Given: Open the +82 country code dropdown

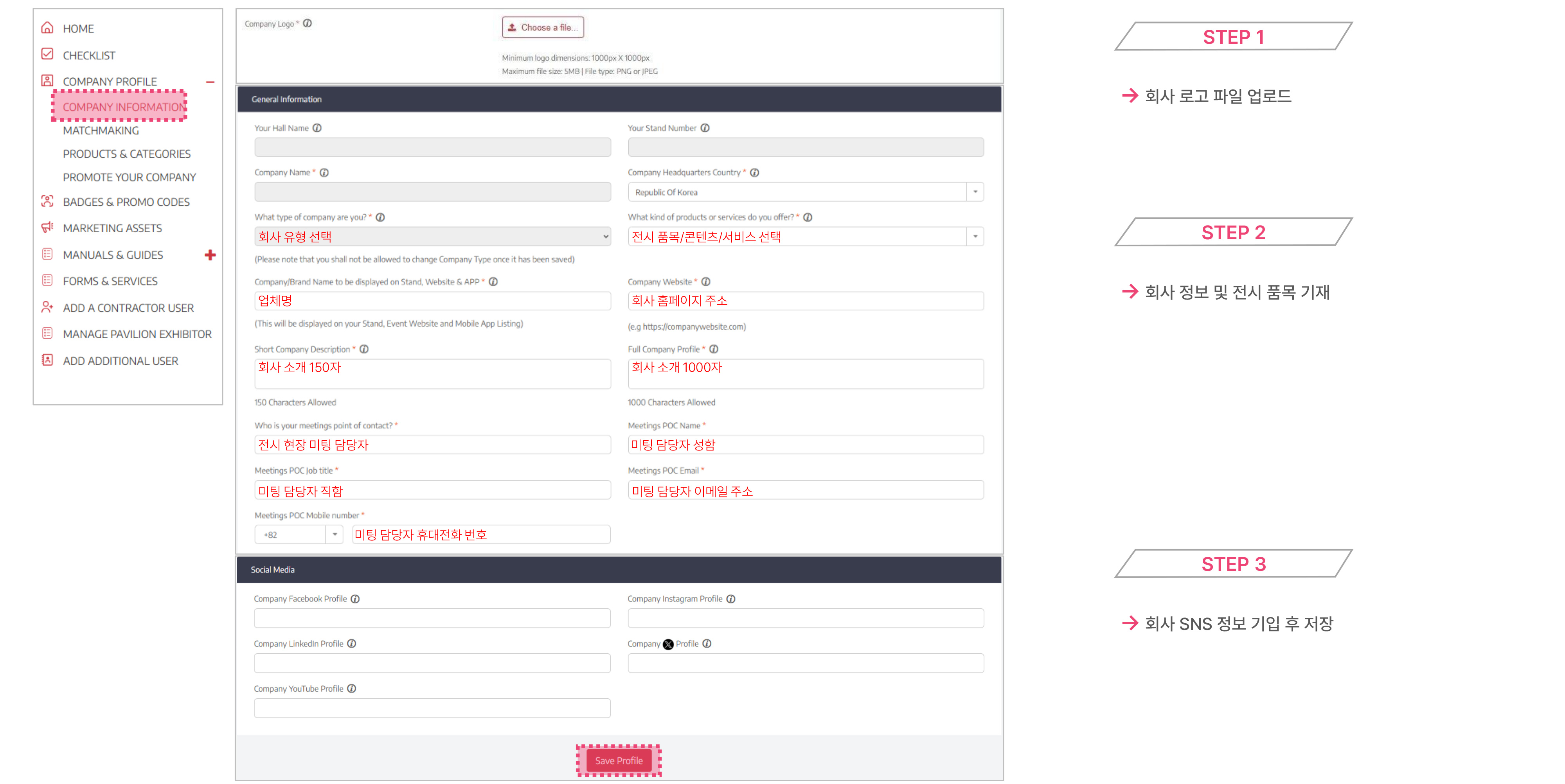Looking at the screenshot, I should tap(335, 535).
